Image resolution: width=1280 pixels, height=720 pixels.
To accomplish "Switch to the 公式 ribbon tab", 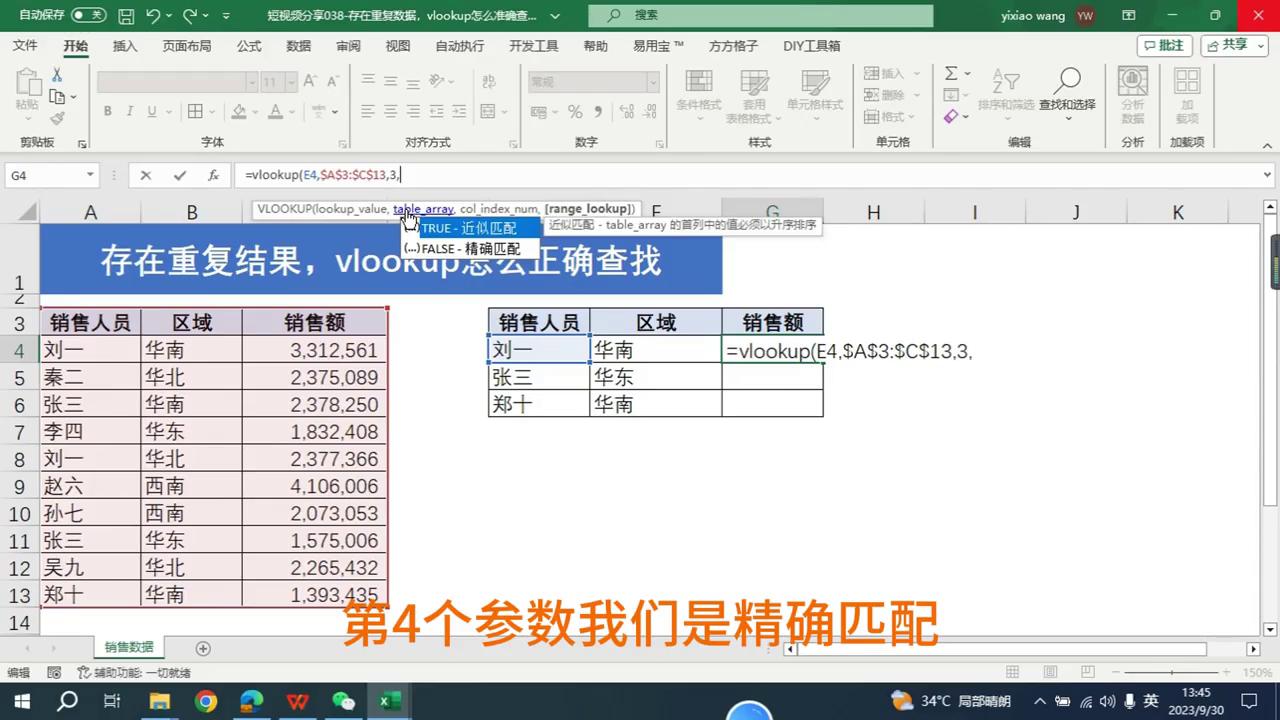I will pyautogui.click(x=248, y=45).
